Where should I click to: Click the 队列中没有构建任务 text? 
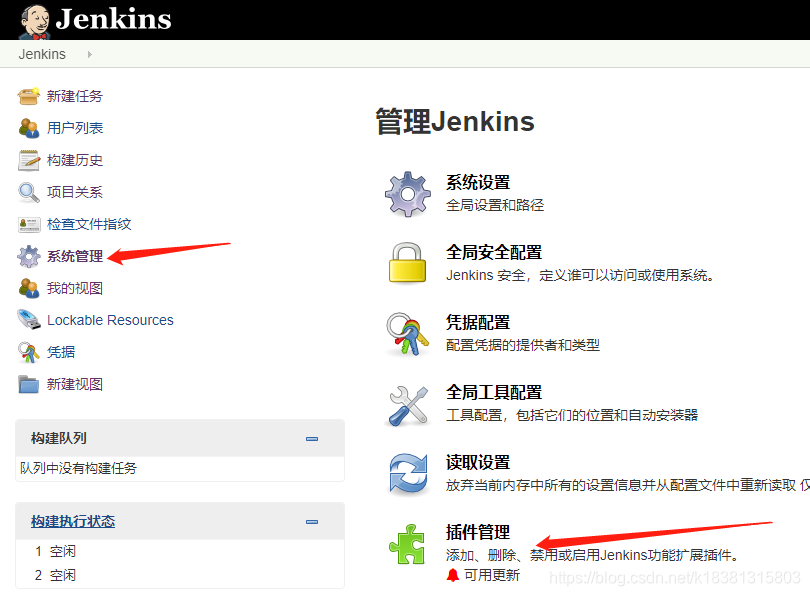(x=79, y=468)
